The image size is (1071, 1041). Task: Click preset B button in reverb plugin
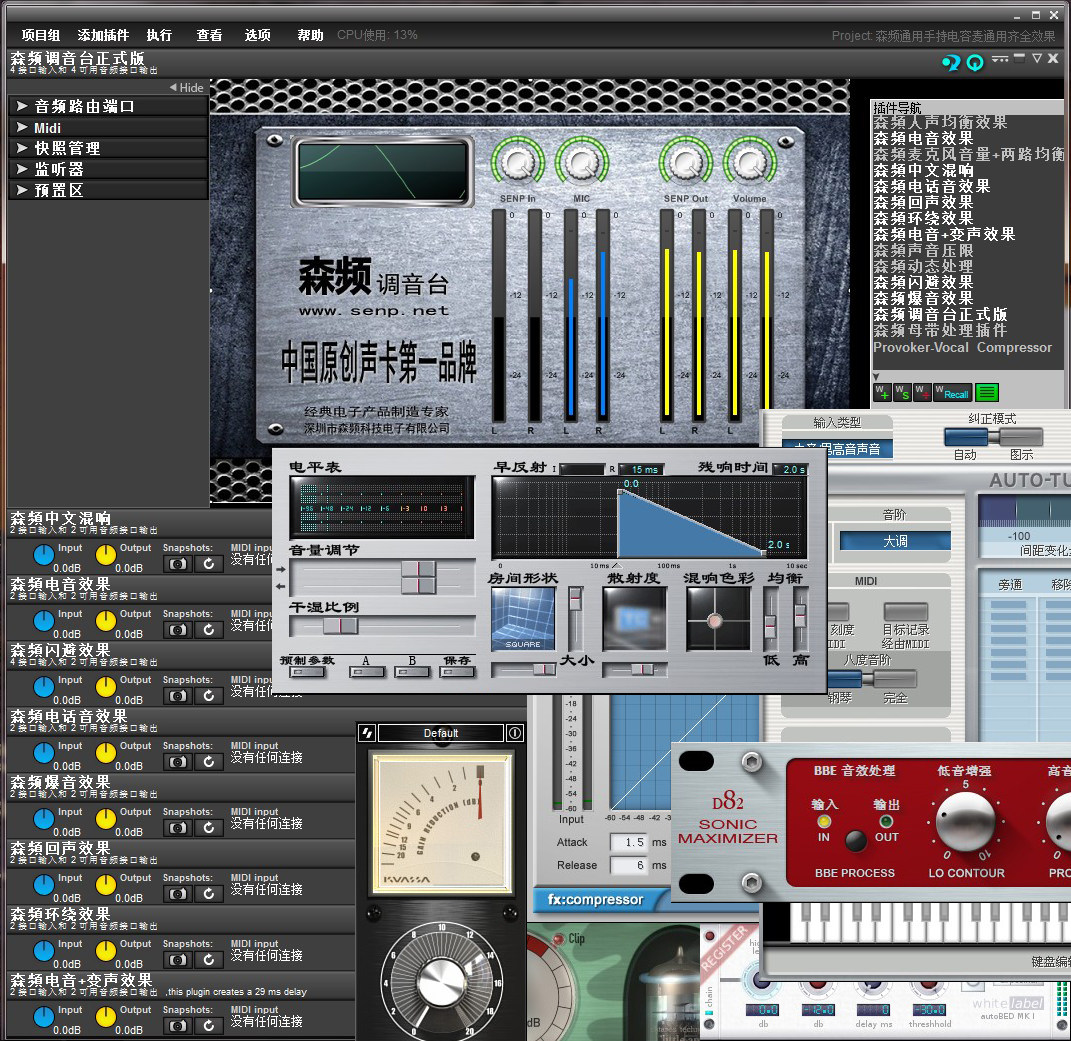[x=413, y=672]
